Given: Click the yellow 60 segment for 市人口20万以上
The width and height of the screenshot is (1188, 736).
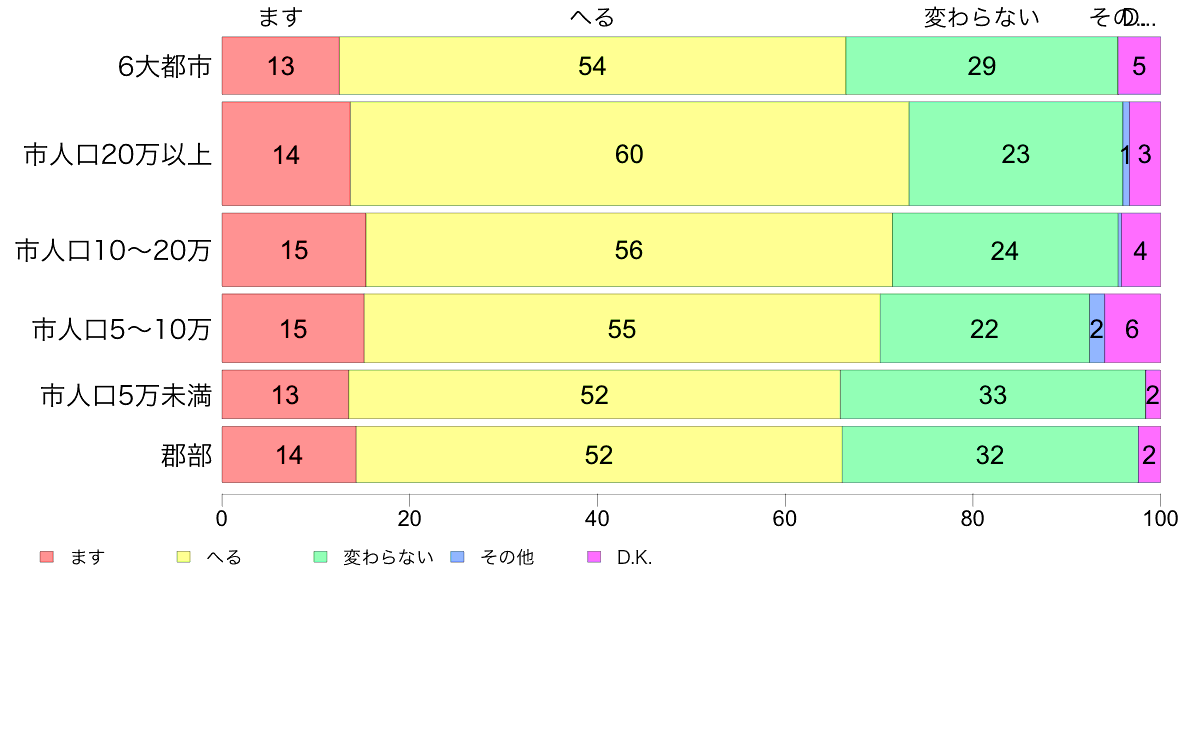Looking at the screenshot, I should pos(630,154).
